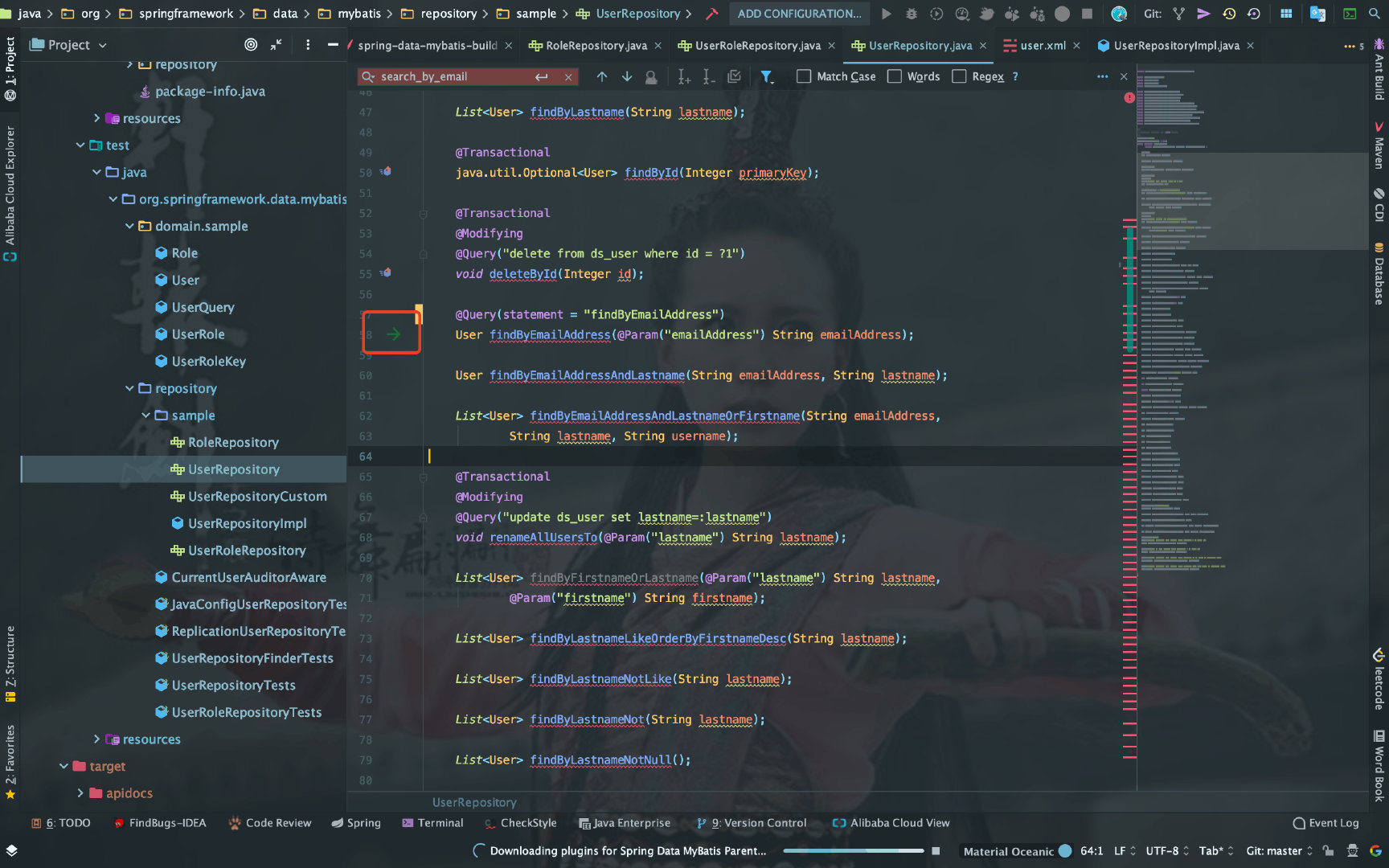Open the Database side panel

1379,273
